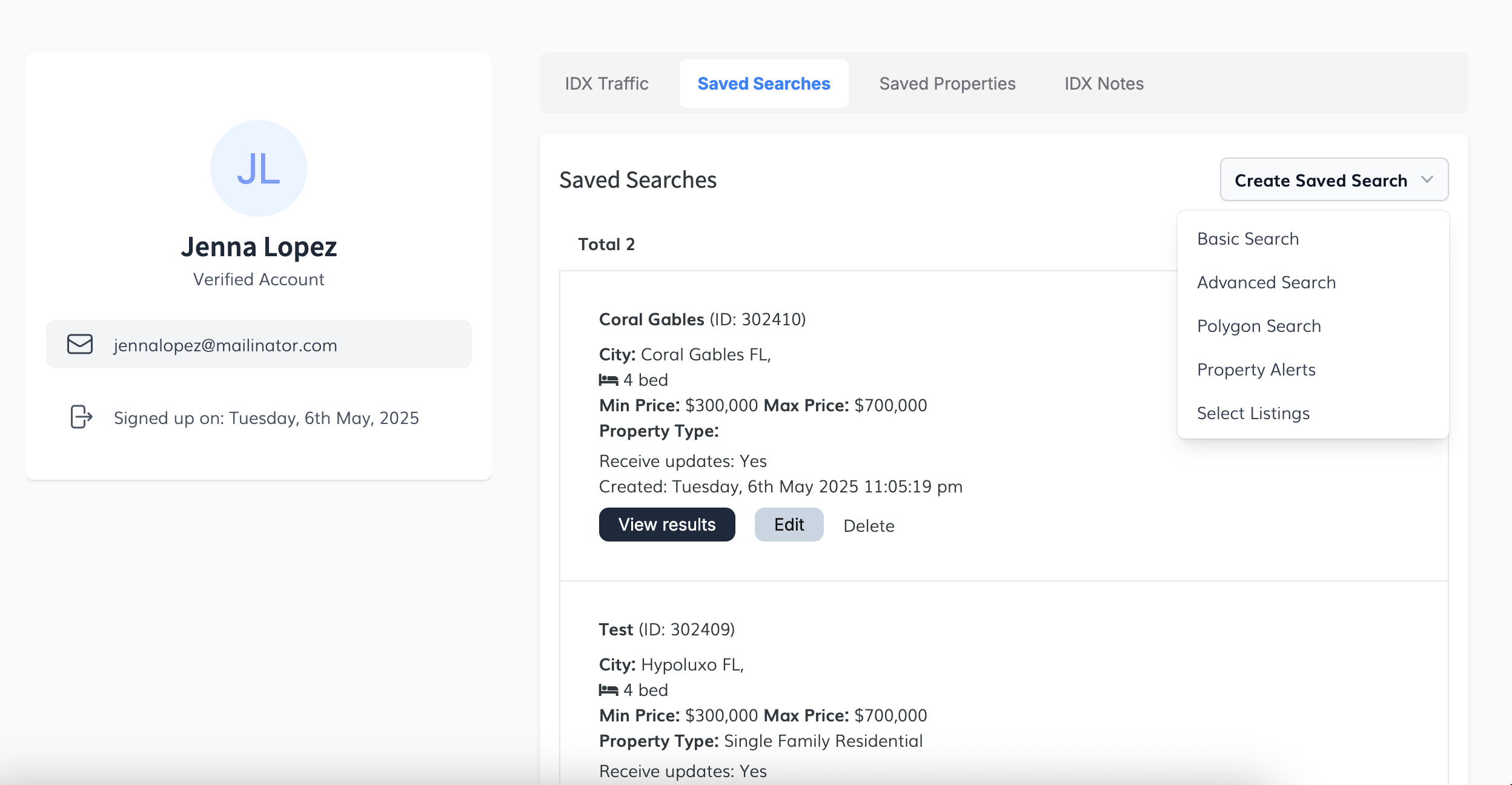Click the JL avatar circle

pyautogui.click(x=259, y=168)
